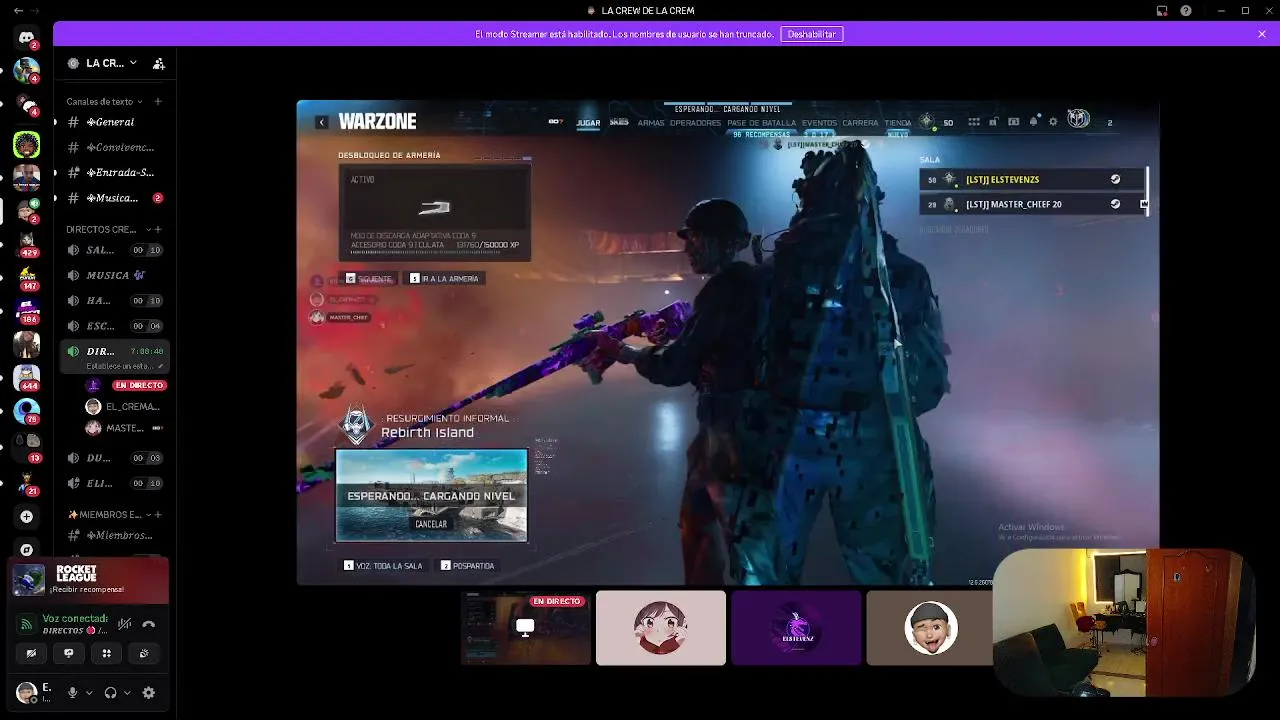Click Warzone settings gear icon in stream
The height and width of the screenshot is (720, 1280).
pyautogui.click(x=1053, y=122)
